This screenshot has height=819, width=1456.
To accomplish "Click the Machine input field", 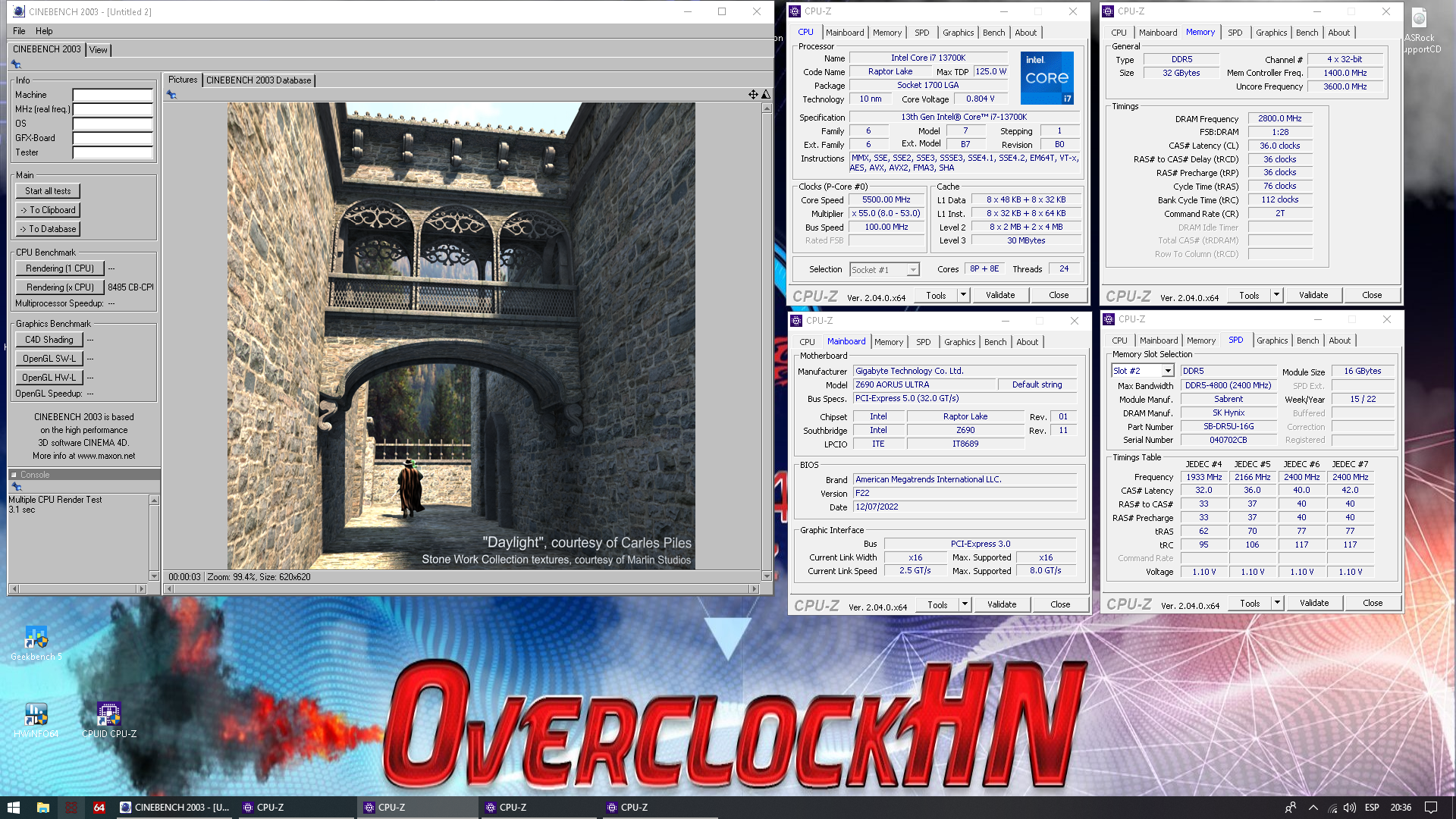I will click(x=113, y=95).
